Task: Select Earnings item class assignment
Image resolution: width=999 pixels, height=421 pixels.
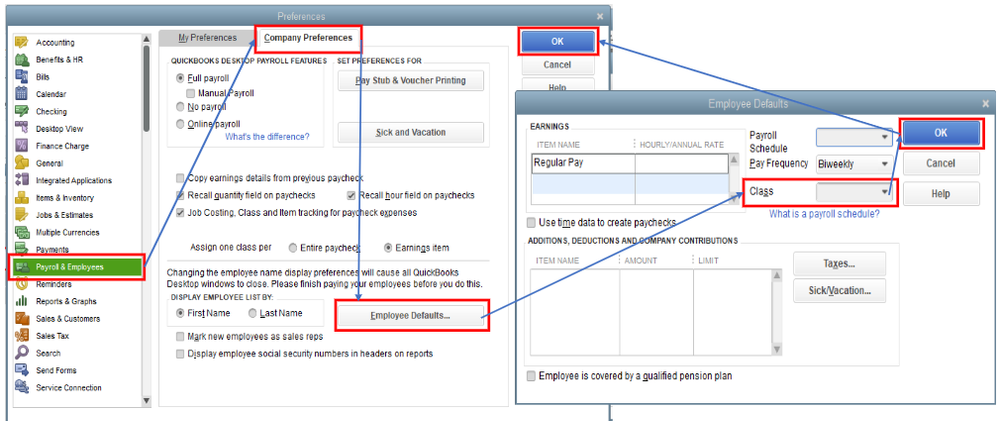Action: [x=387, y=247]
